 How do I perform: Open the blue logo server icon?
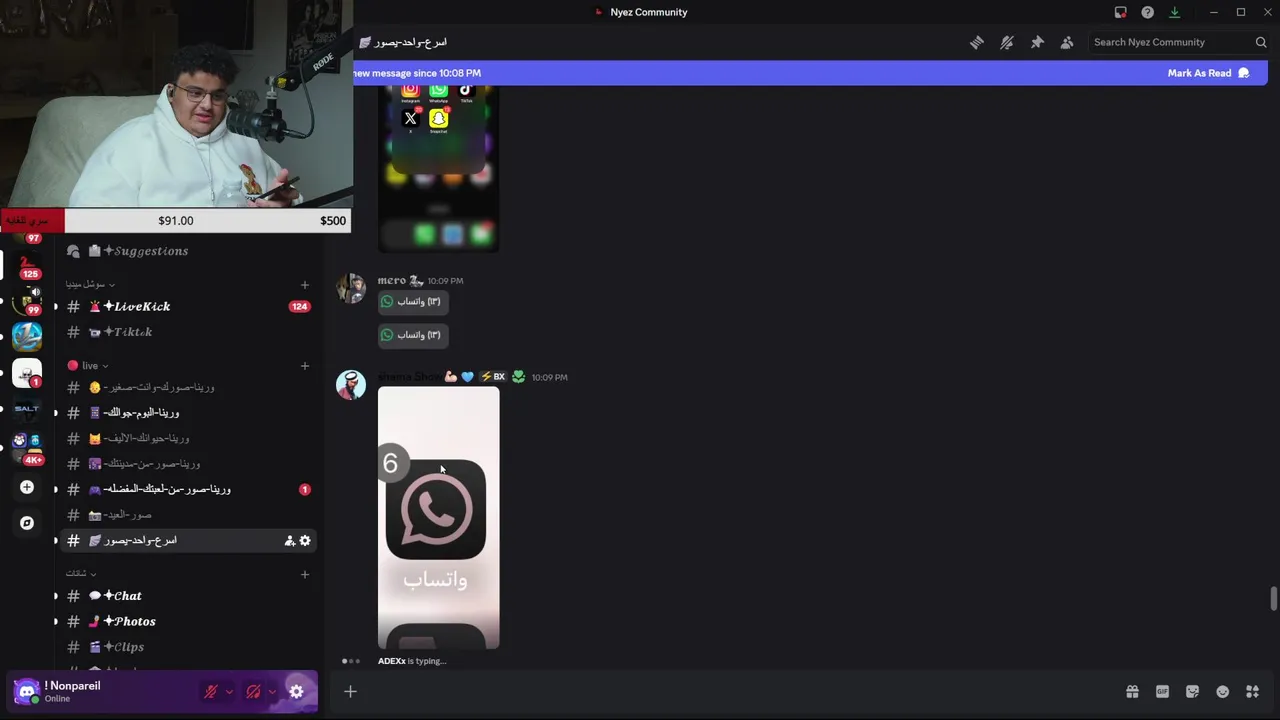click(x=27, y=336)
